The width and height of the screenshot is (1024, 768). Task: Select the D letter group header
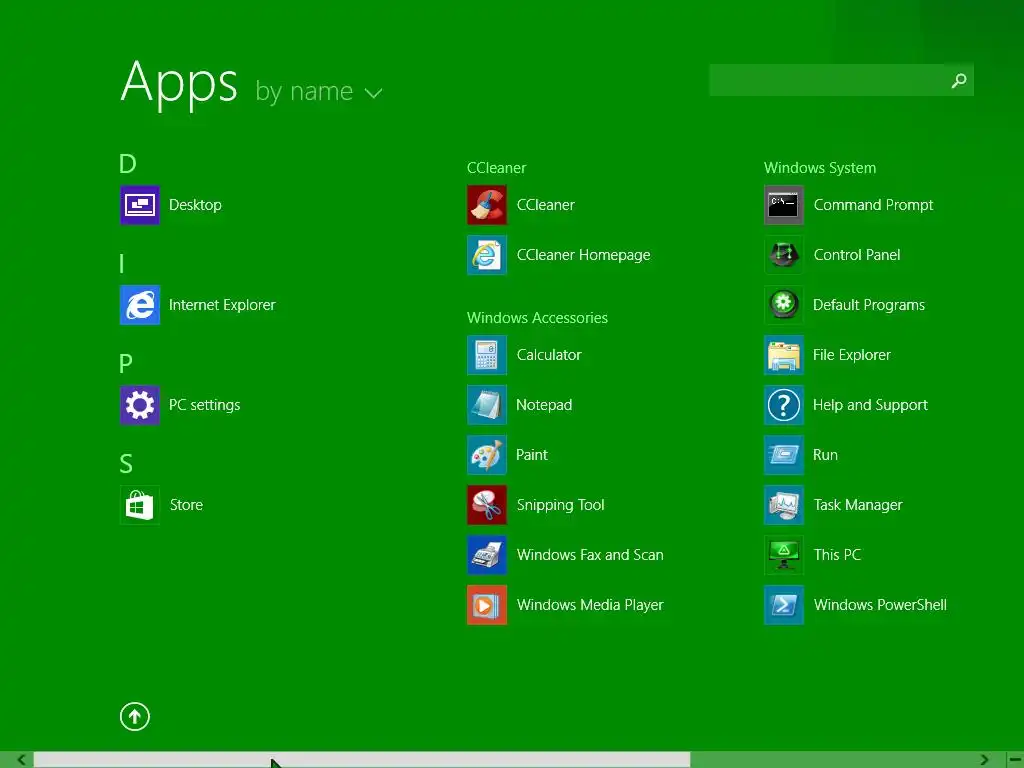(x=127, y=163)
